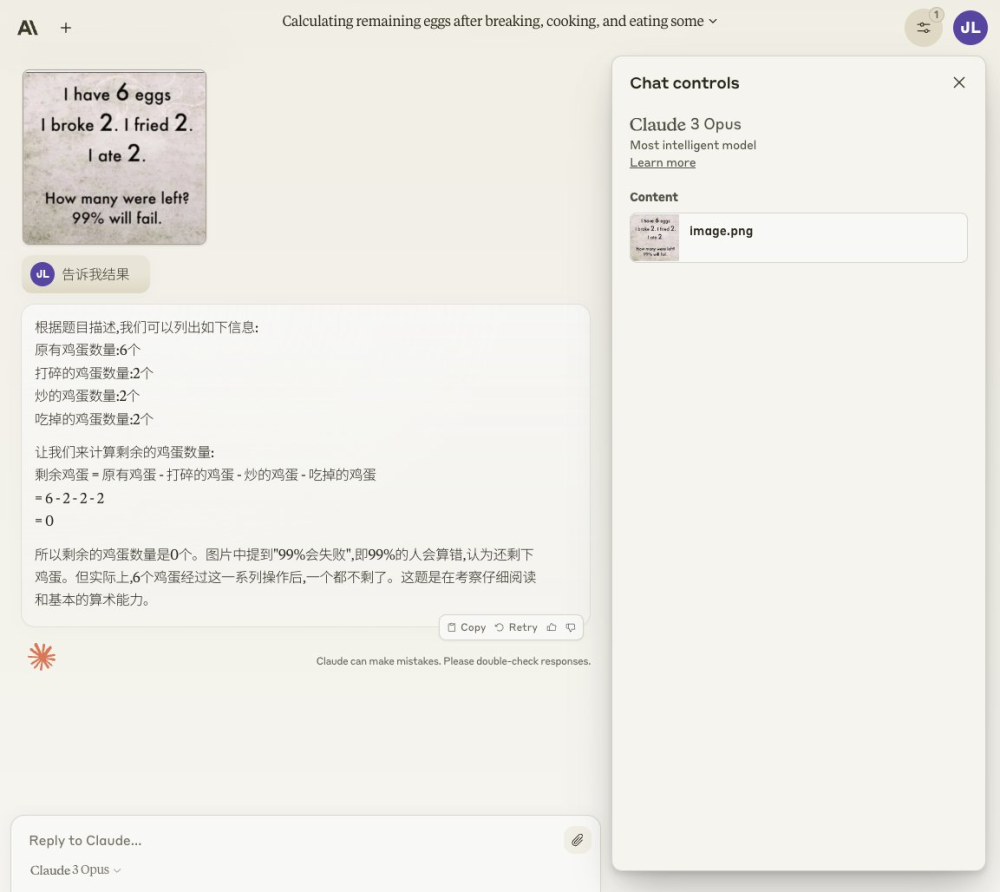Image resolution: width=1000 pixels, height=892 pixels.
Task: Open the JL user avatar menu
Action: (x=970, y=27)
